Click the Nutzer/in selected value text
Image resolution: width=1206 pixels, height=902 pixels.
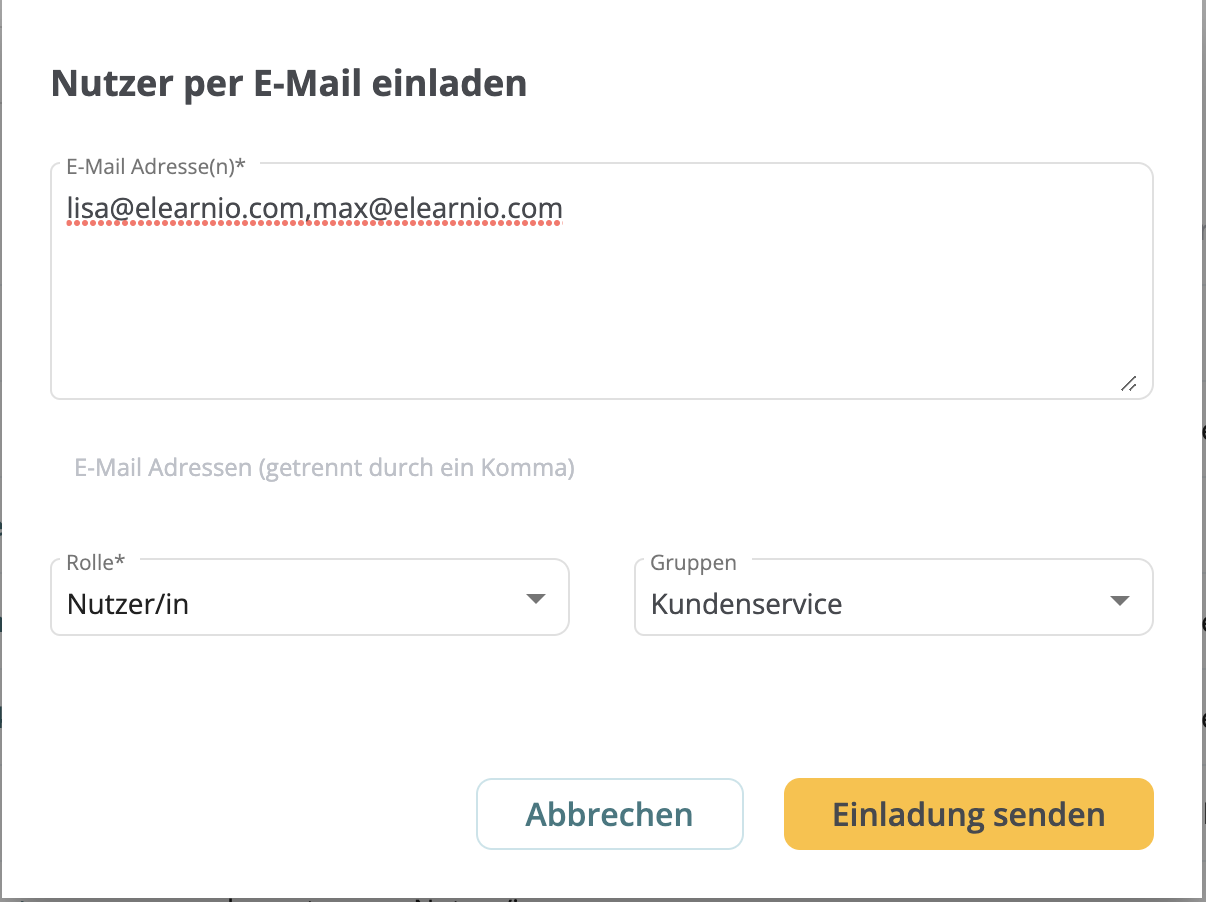[x=128, y=605]
